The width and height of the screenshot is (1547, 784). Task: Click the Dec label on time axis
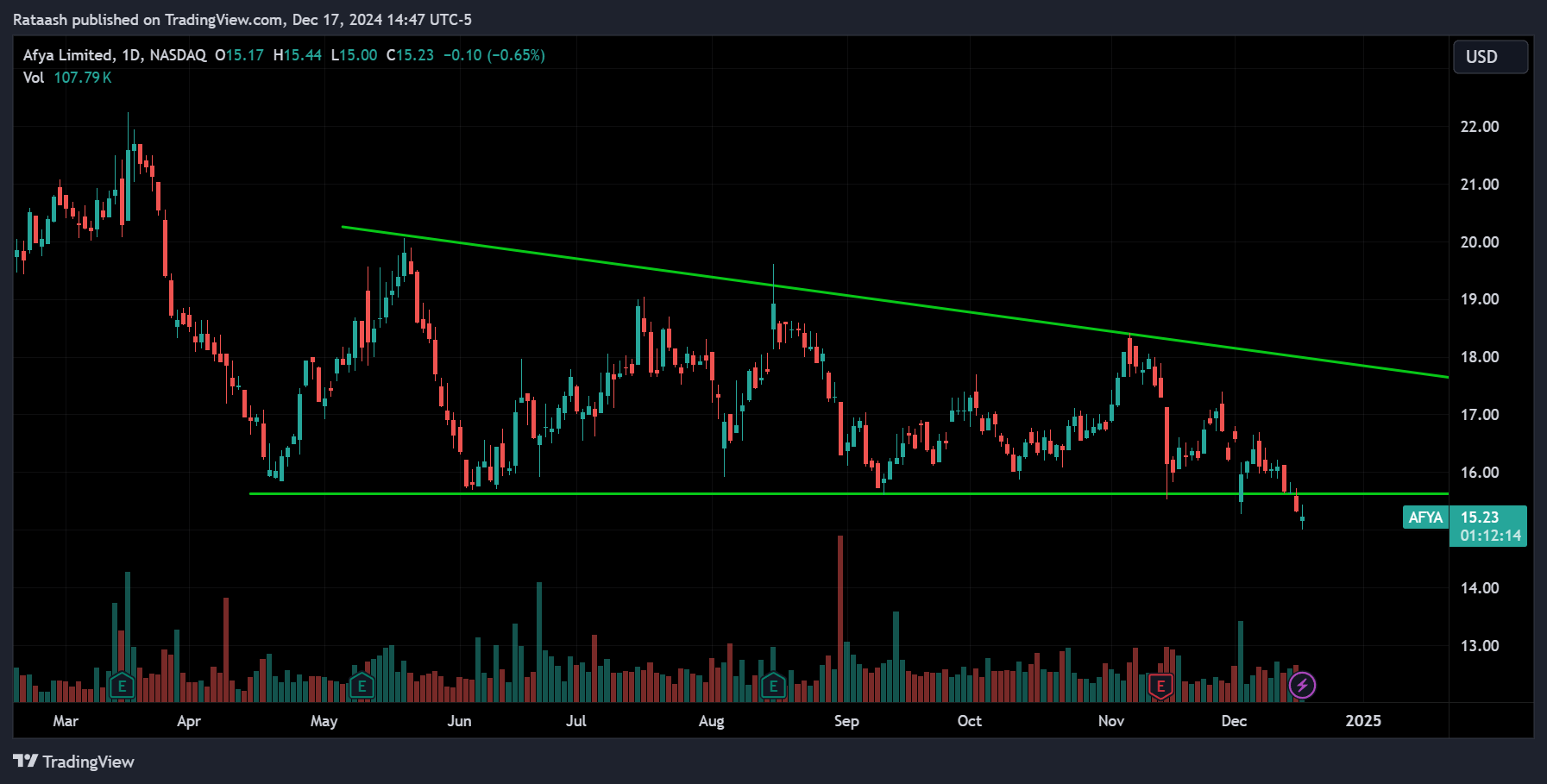pos(1234,721)
